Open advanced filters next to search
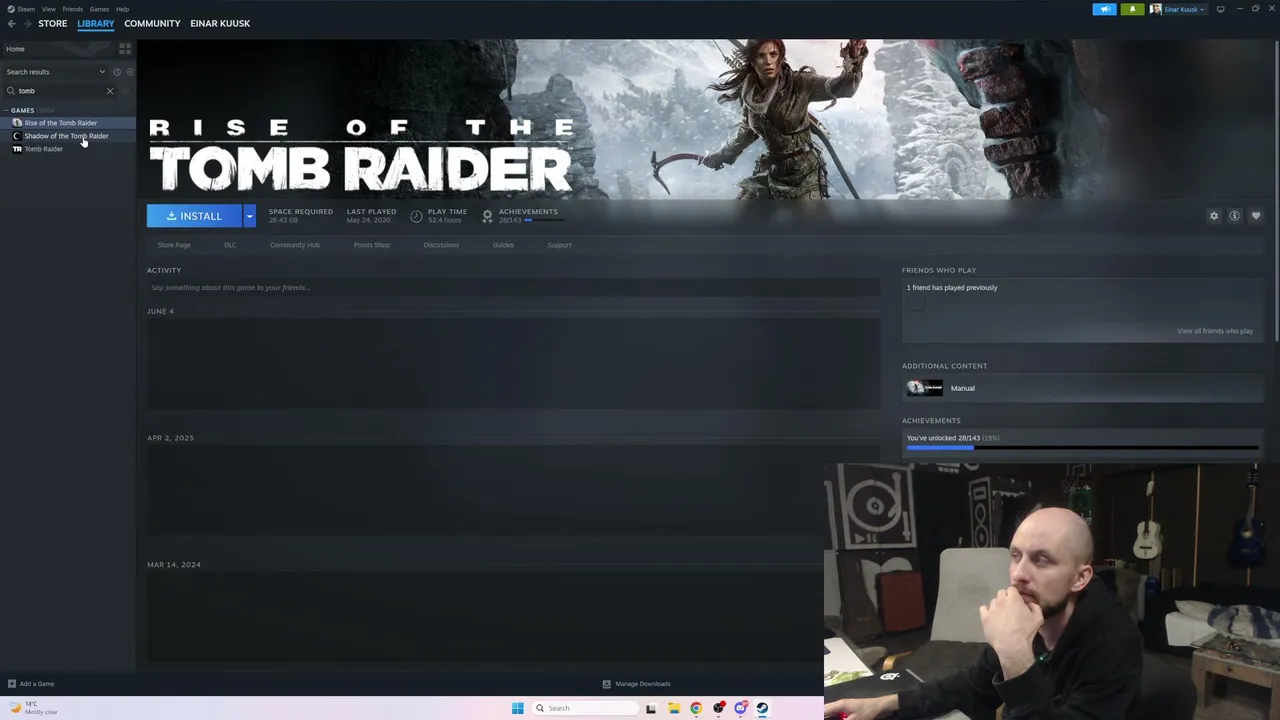This screenshot has height=720, width=1280. pos(125,91)
